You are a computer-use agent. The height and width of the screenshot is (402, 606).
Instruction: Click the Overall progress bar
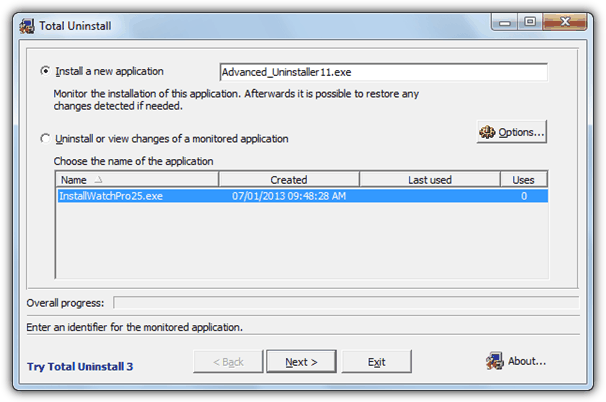(345, 301)
